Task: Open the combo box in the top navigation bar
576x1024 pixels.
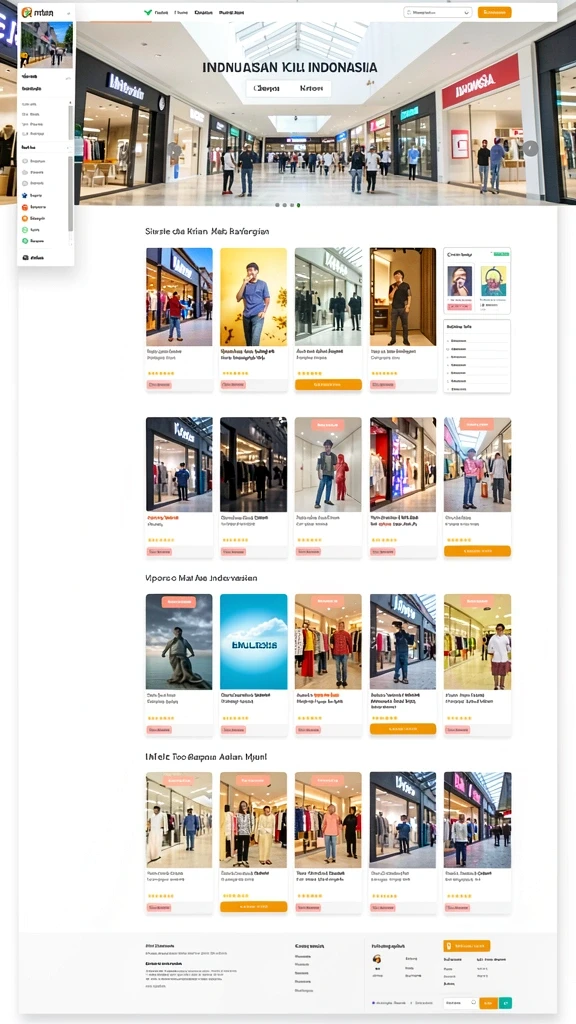Action: click(438, 12)
